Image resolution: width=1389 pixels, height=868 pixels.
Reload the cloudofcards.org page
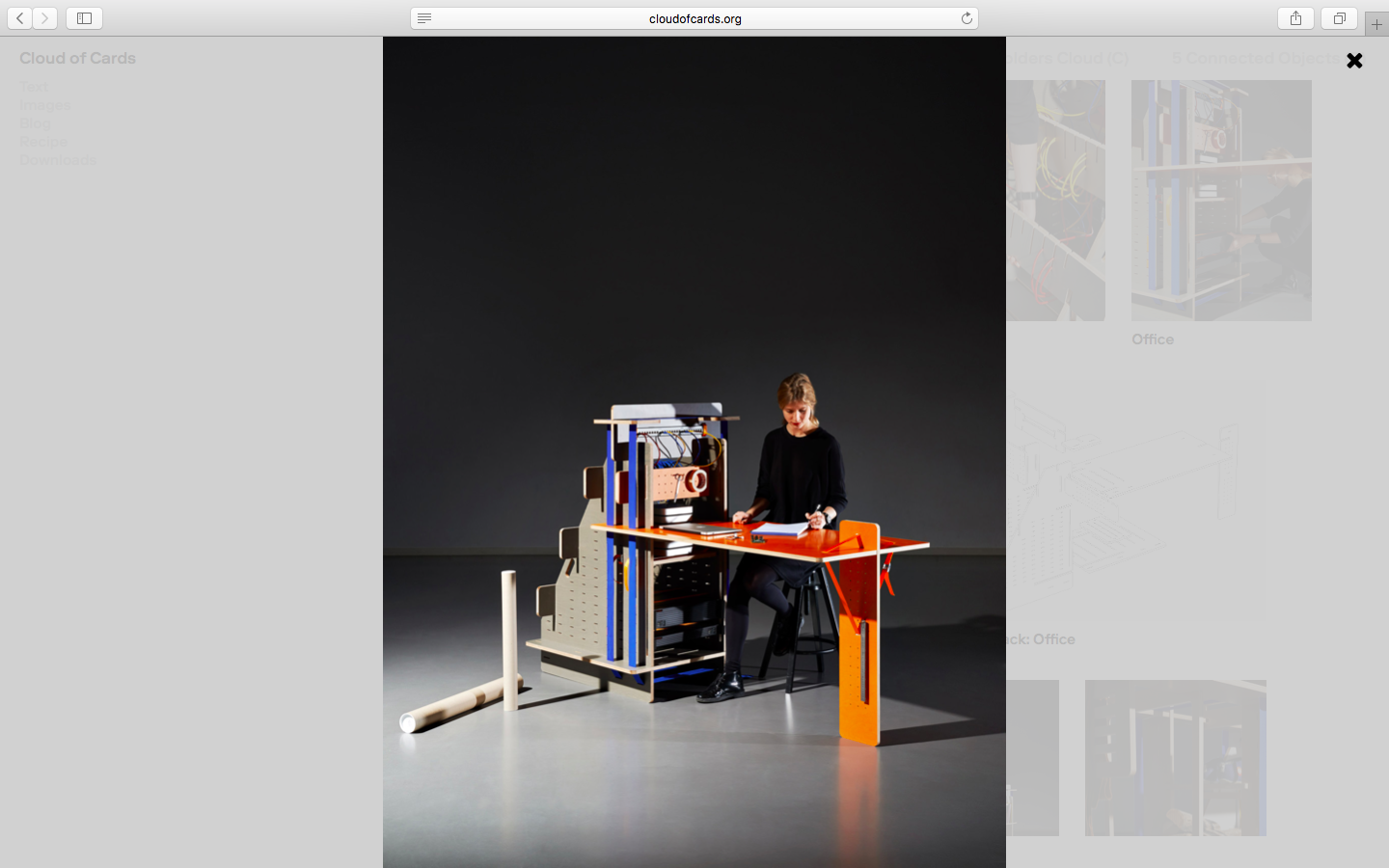click(967, 18)
